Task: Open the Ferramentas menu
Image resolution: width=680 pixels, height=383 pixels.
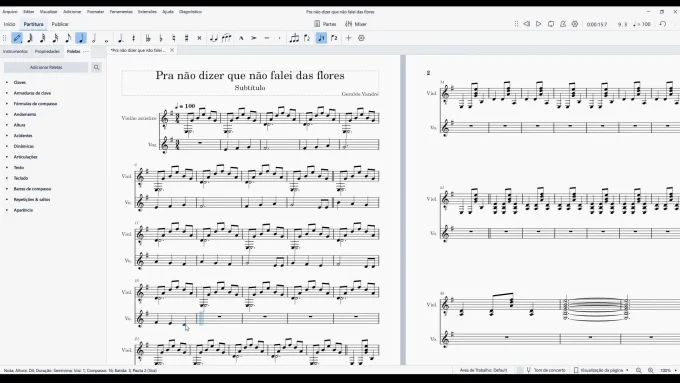Action: pos(121,12)
